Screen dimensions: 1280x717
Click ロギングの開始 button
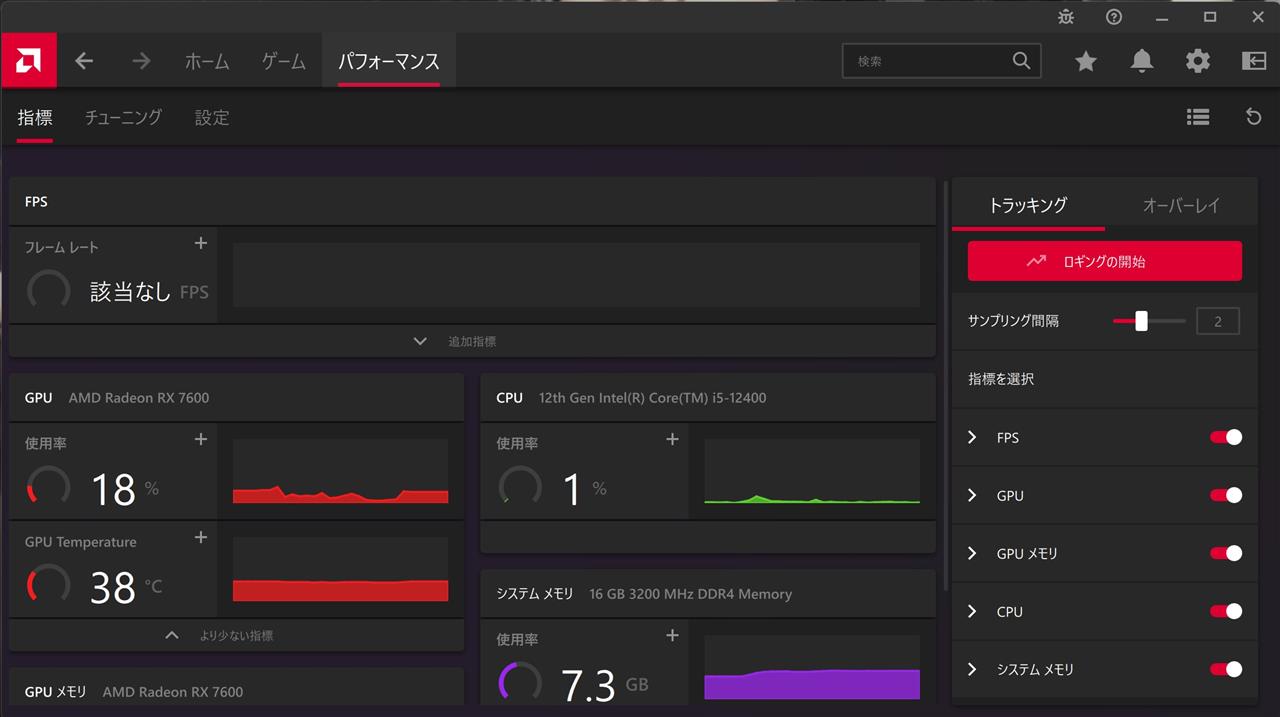pos(1105,261)
